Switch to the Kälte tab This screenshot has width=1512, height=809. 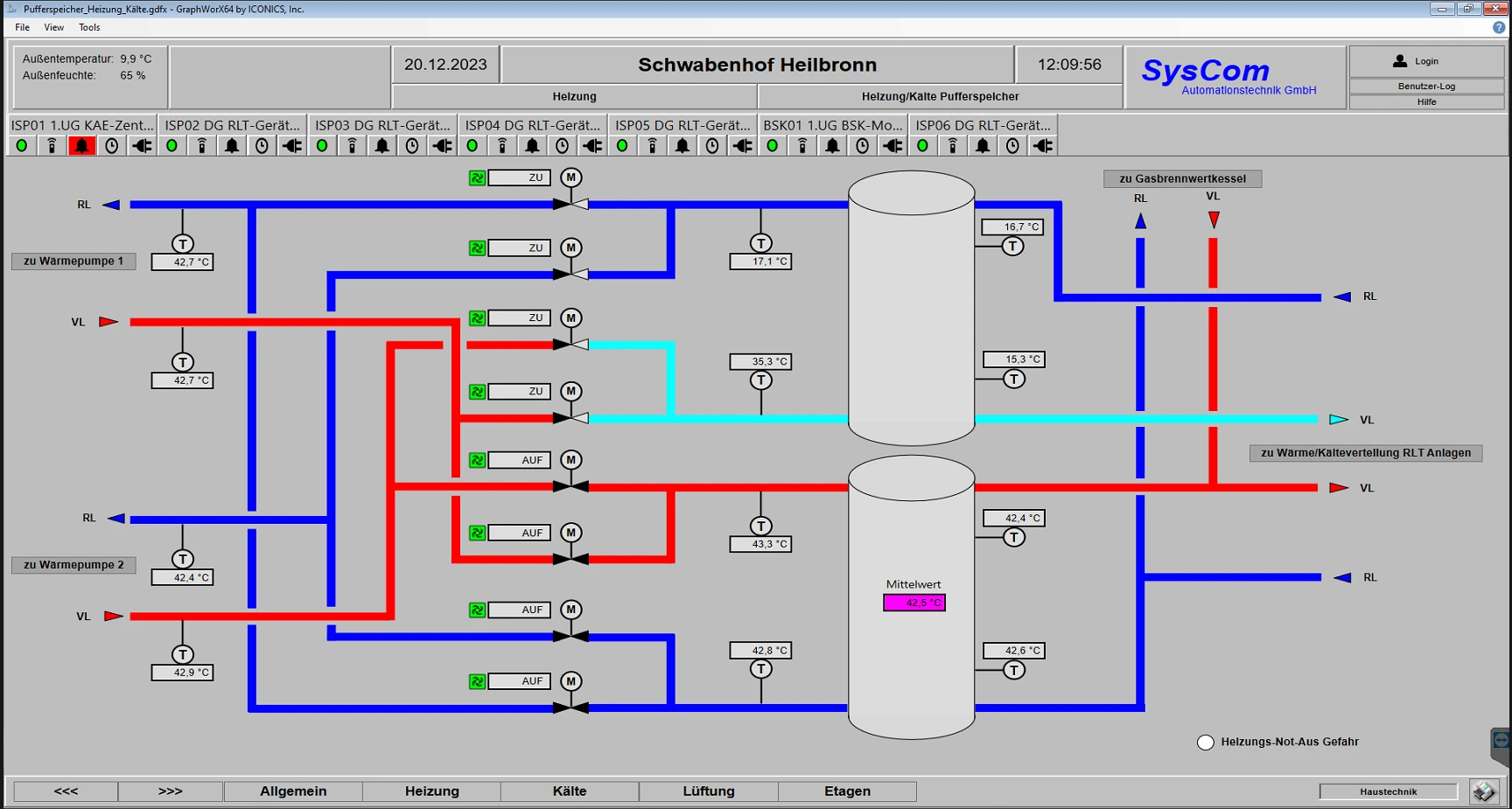(570, 792)
